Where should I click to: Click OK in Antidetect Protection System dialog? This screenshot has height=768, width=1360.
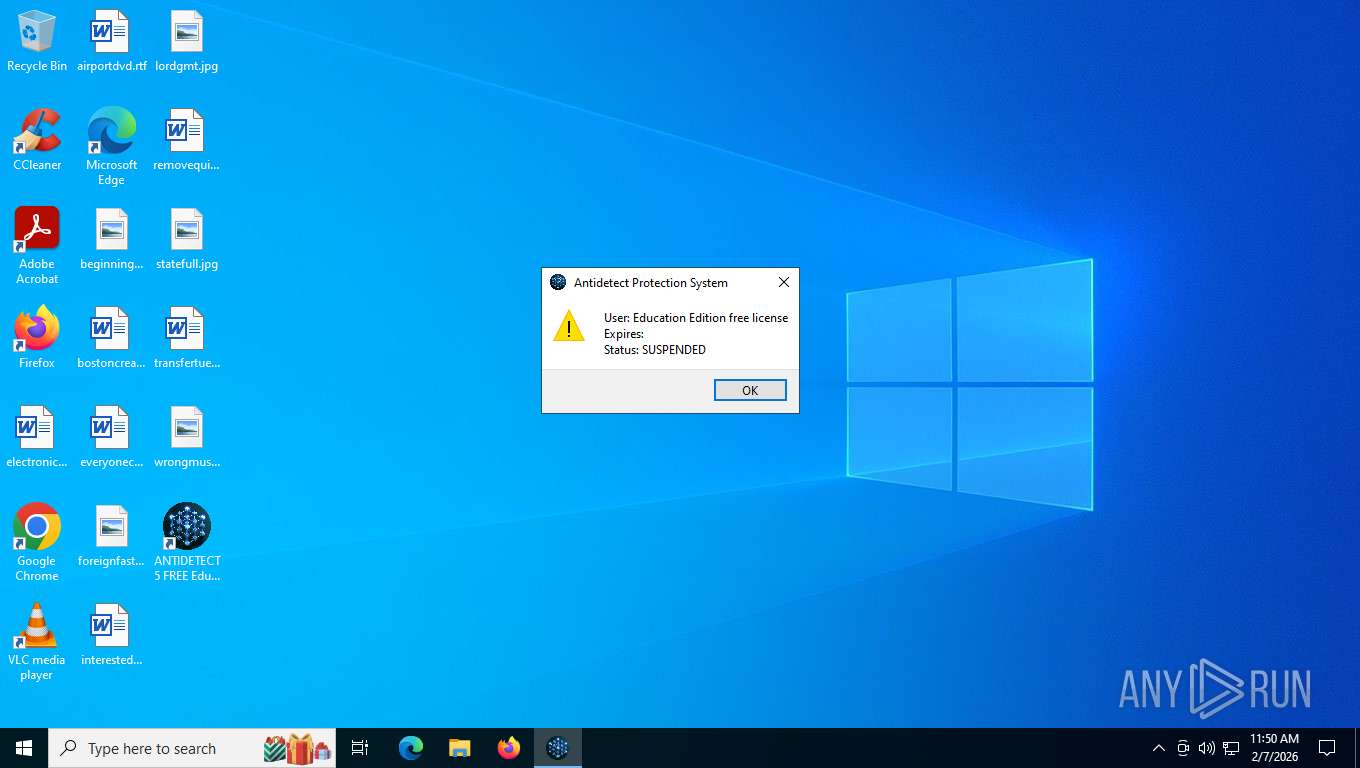750,390
